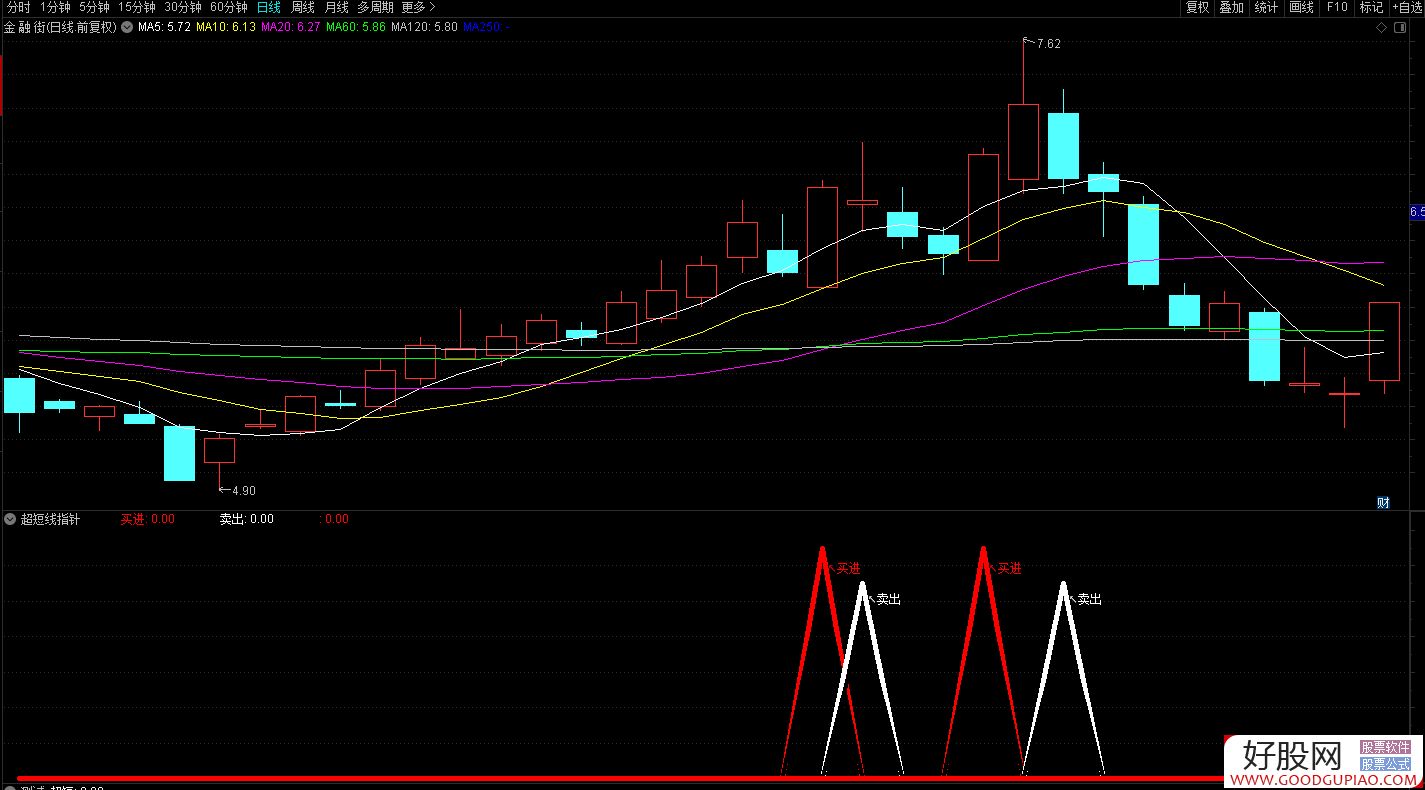Open main chart indicator dropdown arrow
Viewport: 1425px width, 790px height.
tap(127, 27)
